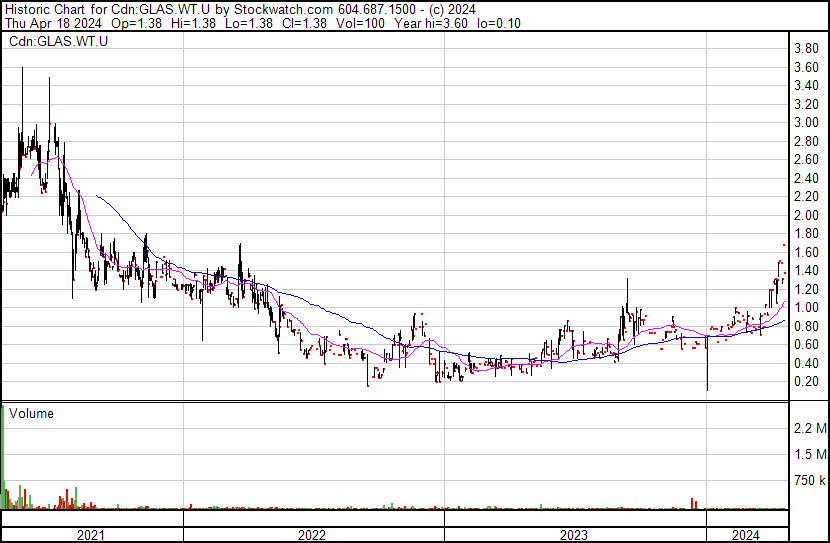Click the 2021 year label on time axis
Screen dimensions: 830x543
coord(91,535)
